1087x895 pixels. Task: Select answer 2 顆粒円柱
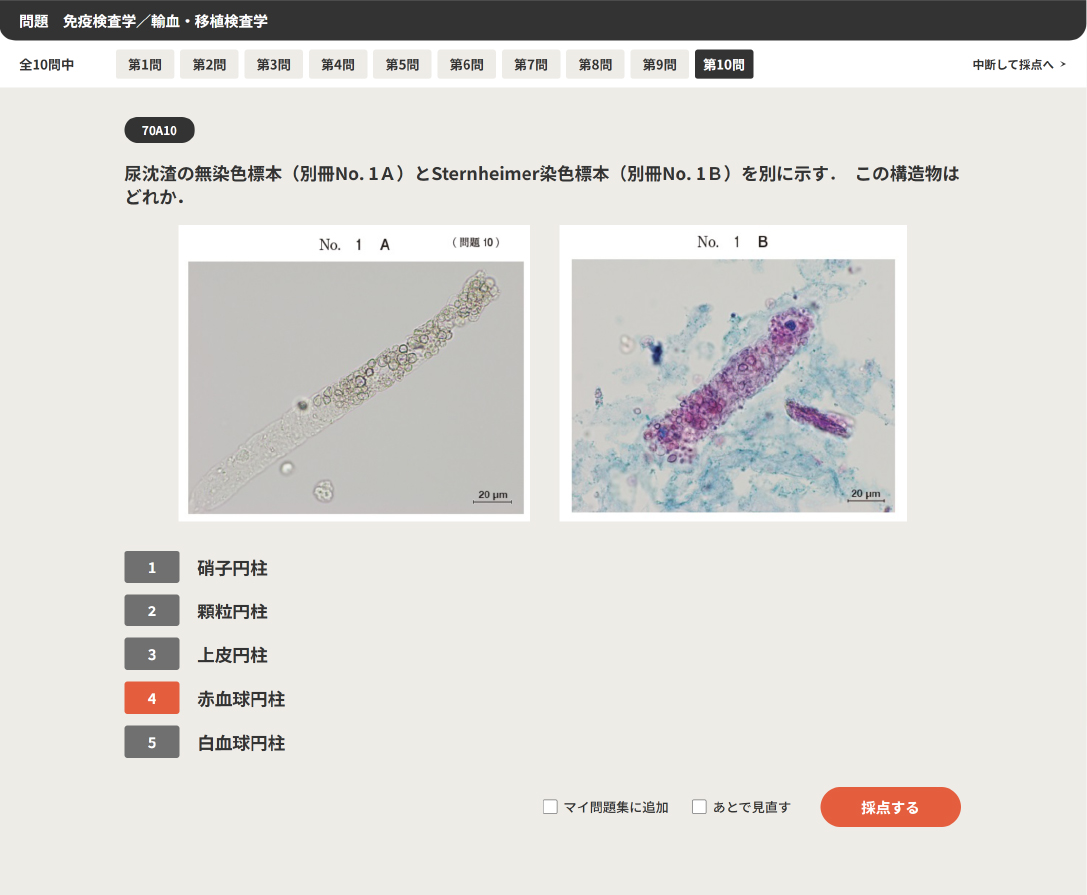152,611
